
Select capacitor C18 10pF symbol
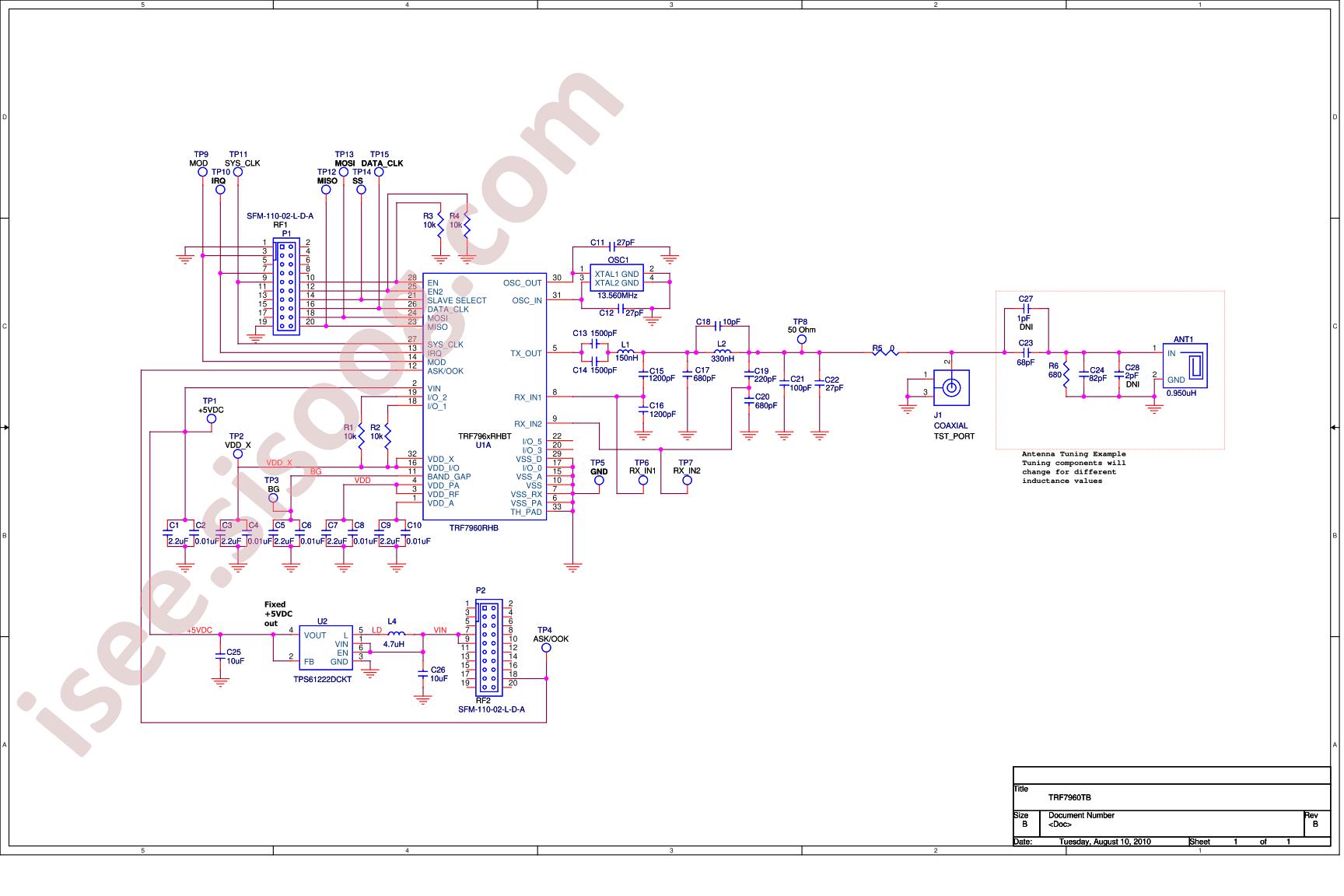[x=717, y=327]
